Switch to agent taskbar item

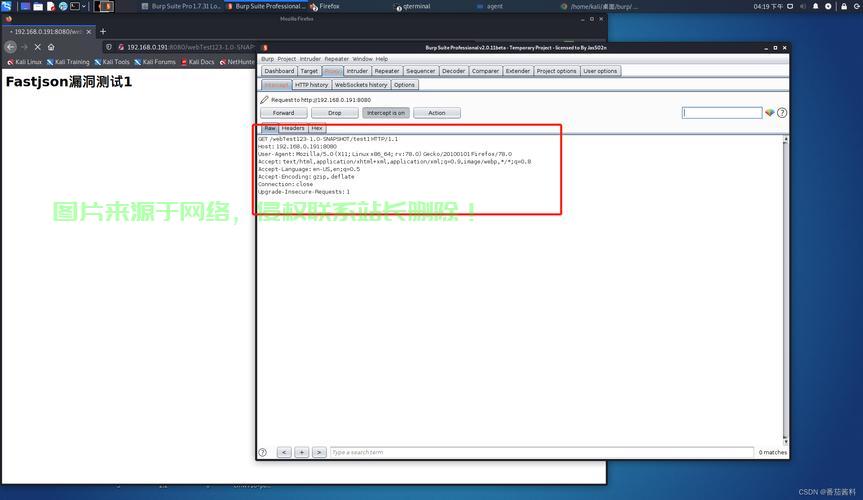click(490, 6)
